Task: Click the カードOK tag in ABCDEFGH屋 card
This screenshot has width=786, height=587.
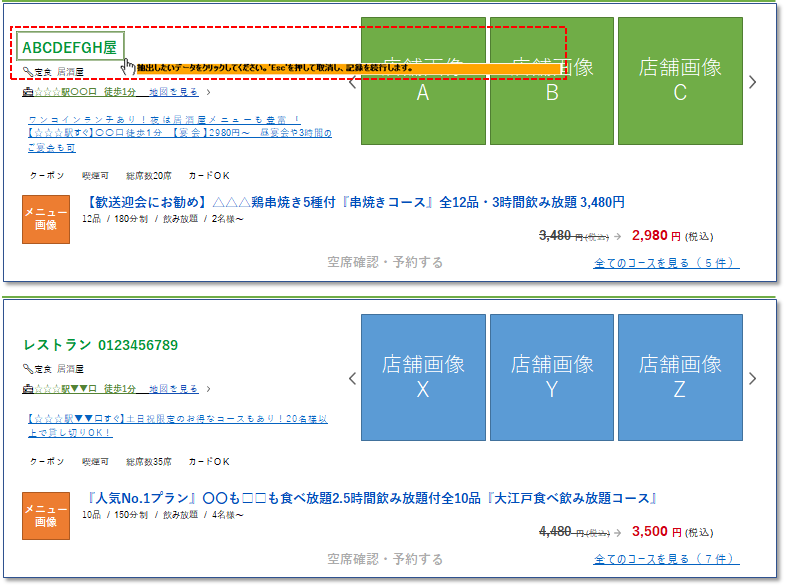Action: [x=209, y=175]
